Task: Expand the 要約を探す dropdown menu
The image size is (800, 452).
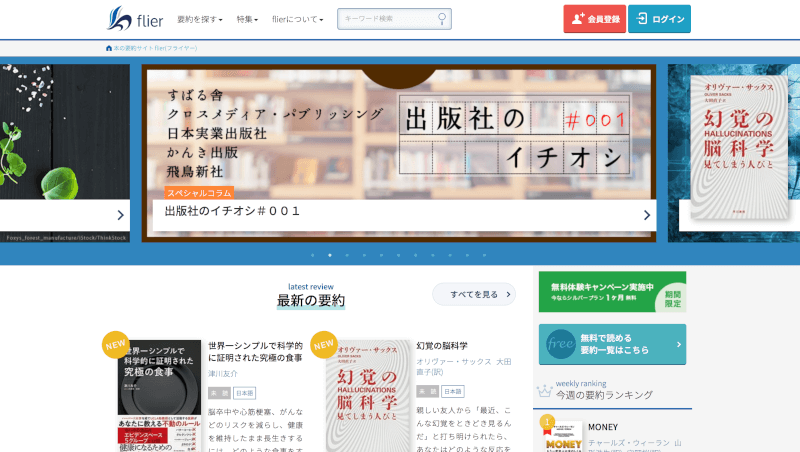Action: pos(199,19)
